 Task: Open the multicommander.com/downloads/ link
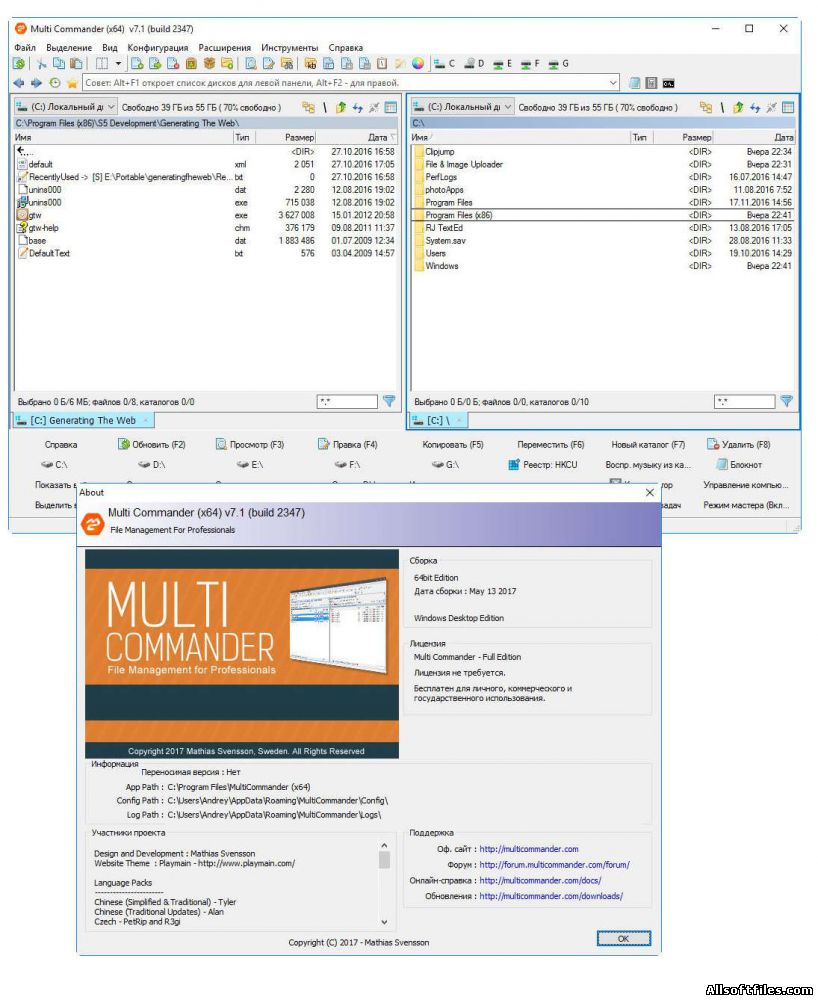point(551,896)
